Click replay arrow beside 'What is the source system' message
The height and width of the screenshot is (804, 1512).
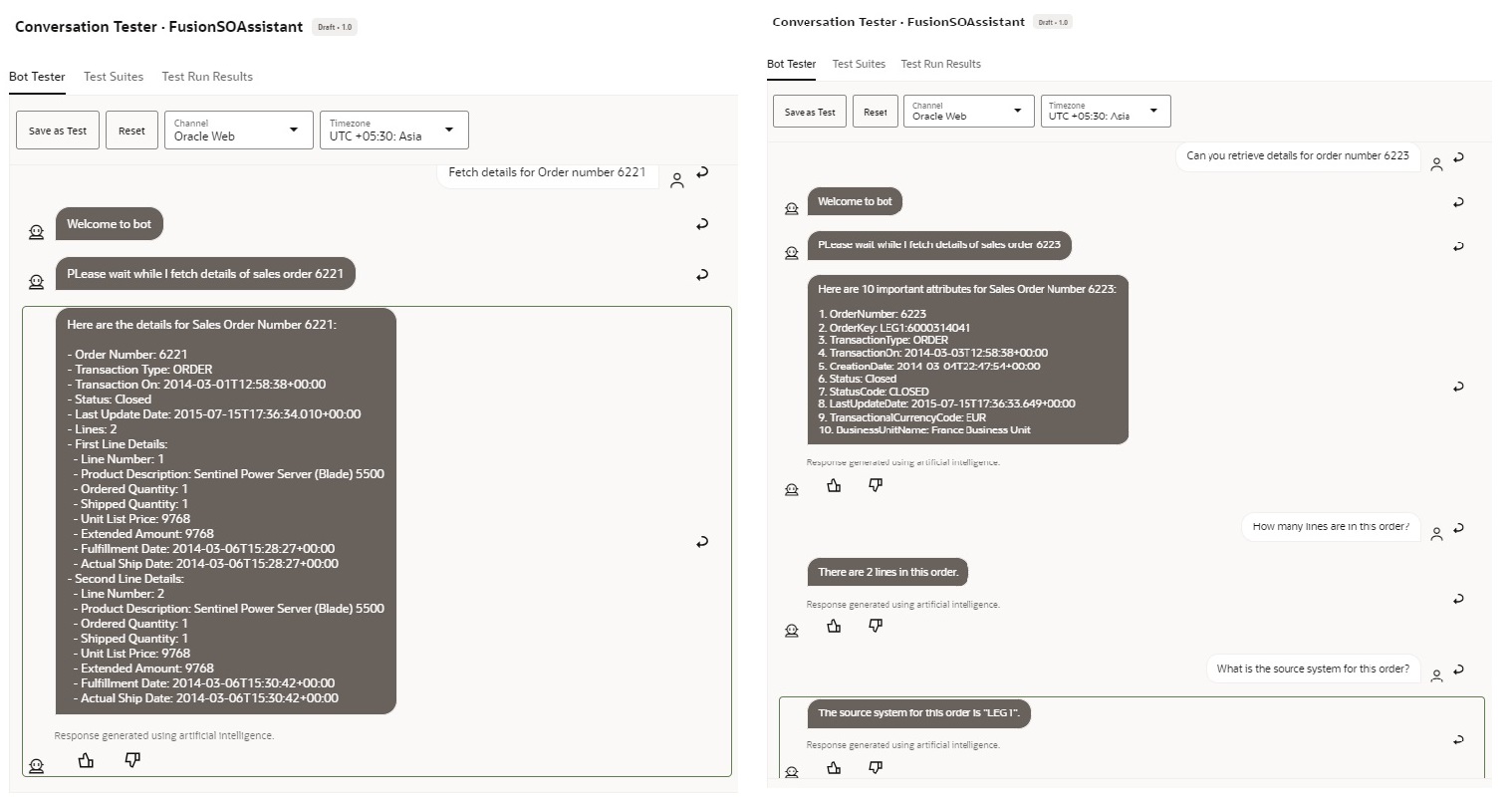pos(1458,670)
